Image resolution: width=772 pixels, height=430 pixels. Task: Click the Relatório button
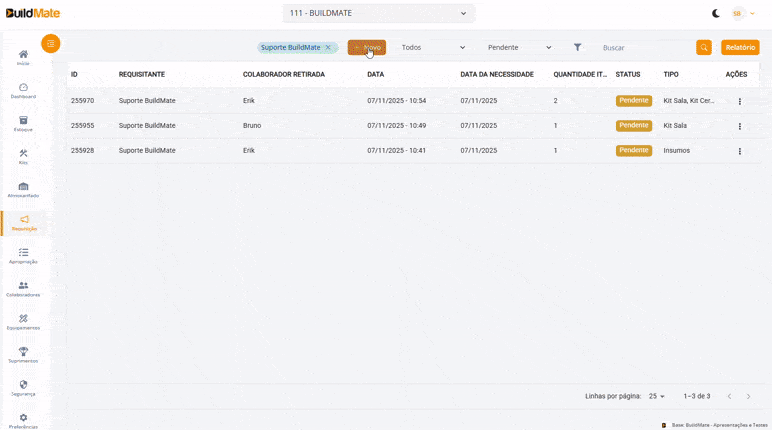740,48
